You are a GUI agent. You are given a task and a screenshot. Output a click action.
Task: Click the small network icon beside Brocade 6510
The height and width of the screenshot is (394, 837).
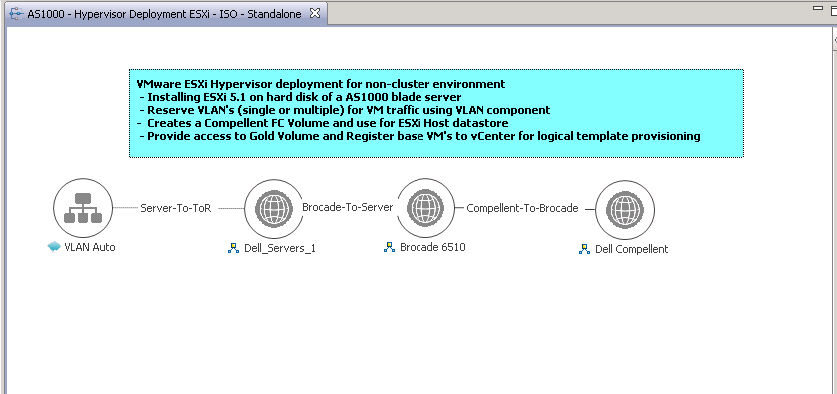tap(389, 247)
